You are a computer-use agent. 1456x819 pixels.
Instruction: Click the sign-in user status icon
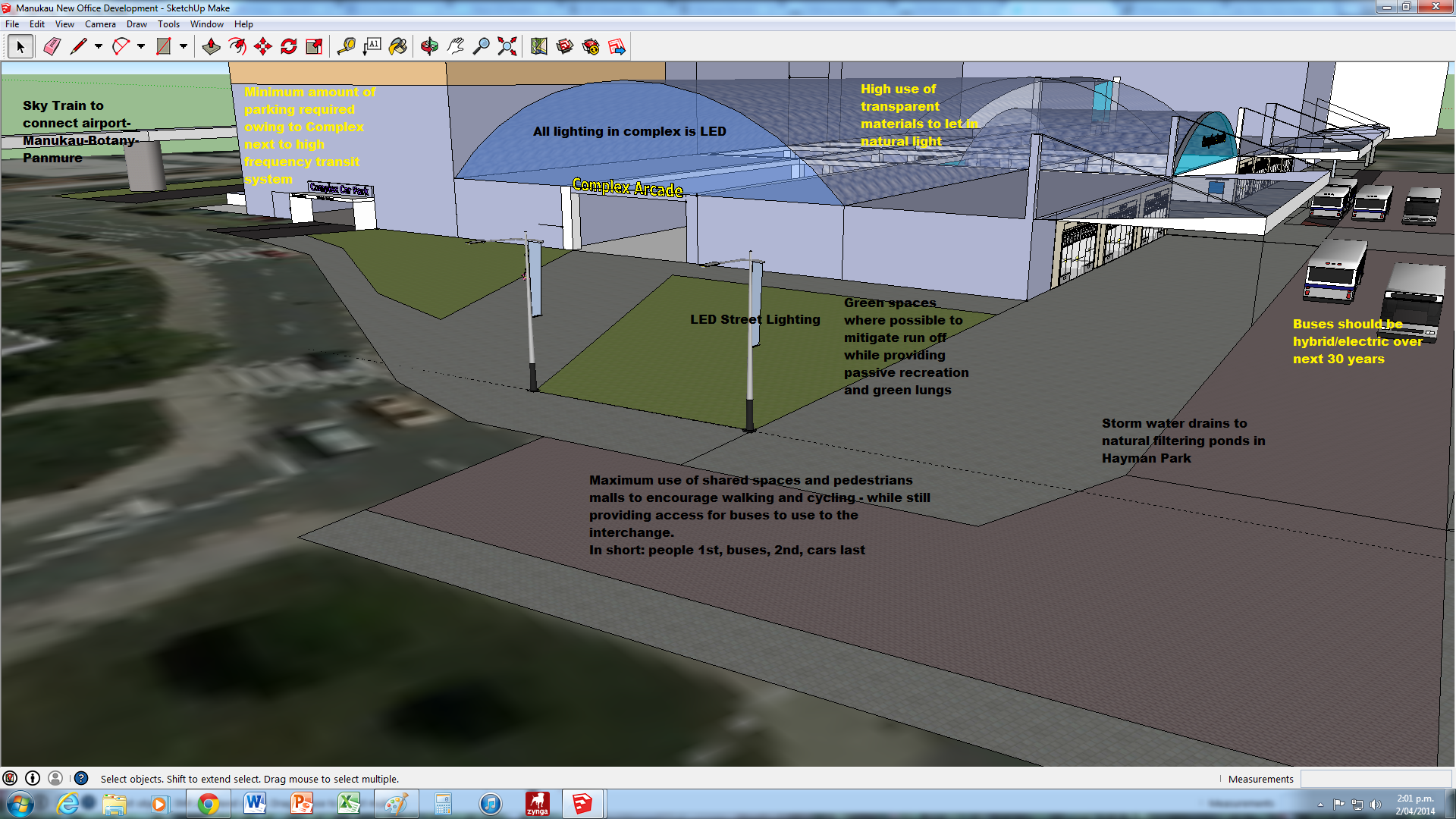coord(55,778)
